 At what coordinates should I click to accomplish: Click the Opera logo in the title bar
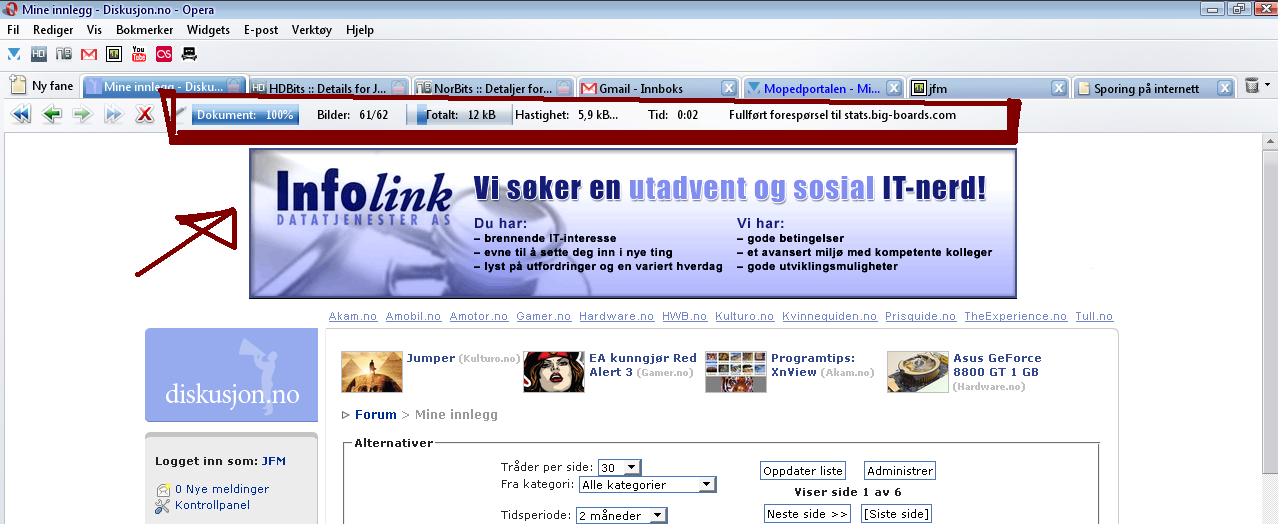coord(11,9)
